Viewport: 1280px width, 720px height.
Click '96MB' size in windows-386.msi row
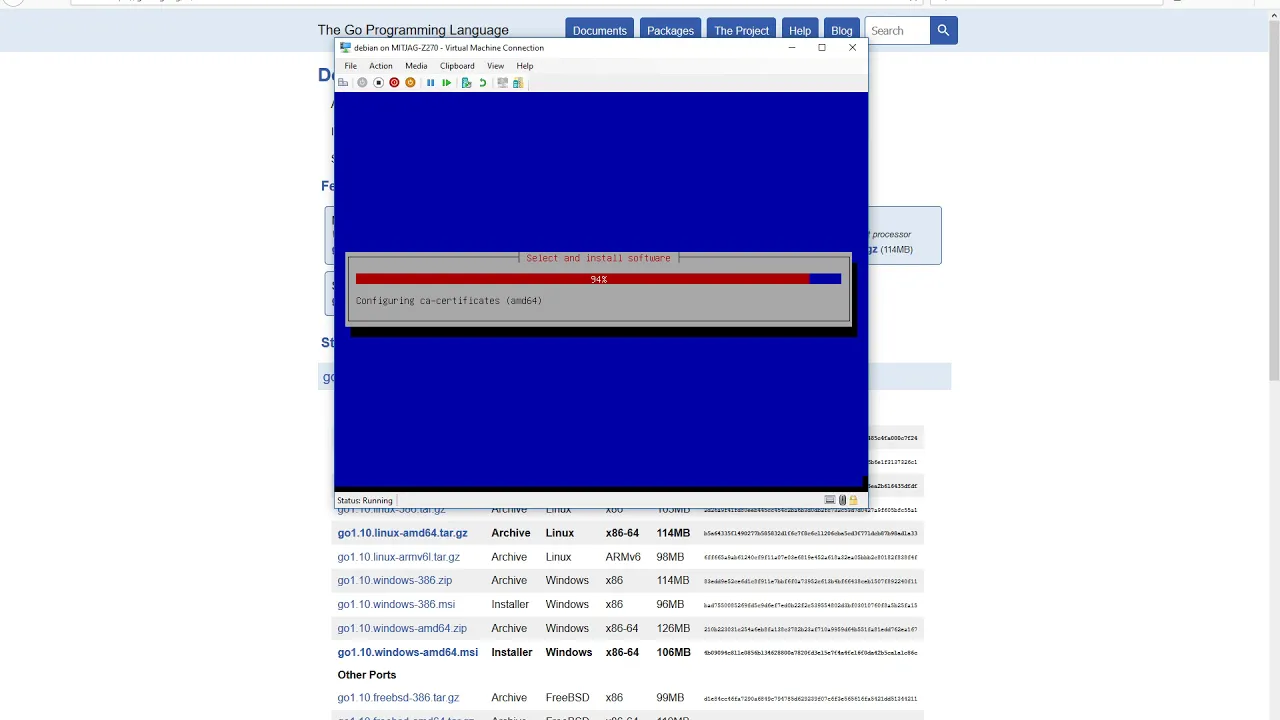click(x=670, y=604)
